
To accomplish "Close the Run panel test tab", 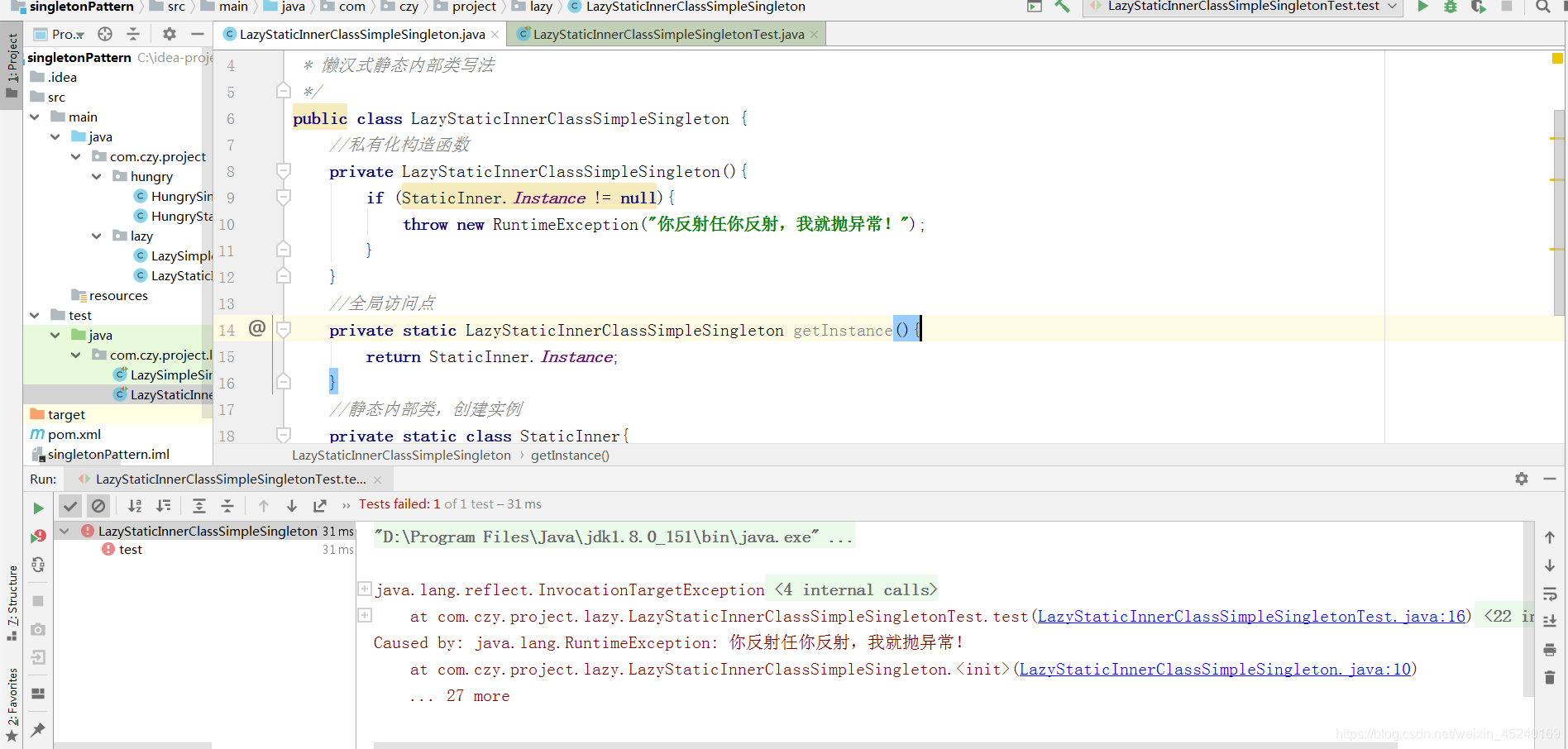I will [x=377, y=479].
